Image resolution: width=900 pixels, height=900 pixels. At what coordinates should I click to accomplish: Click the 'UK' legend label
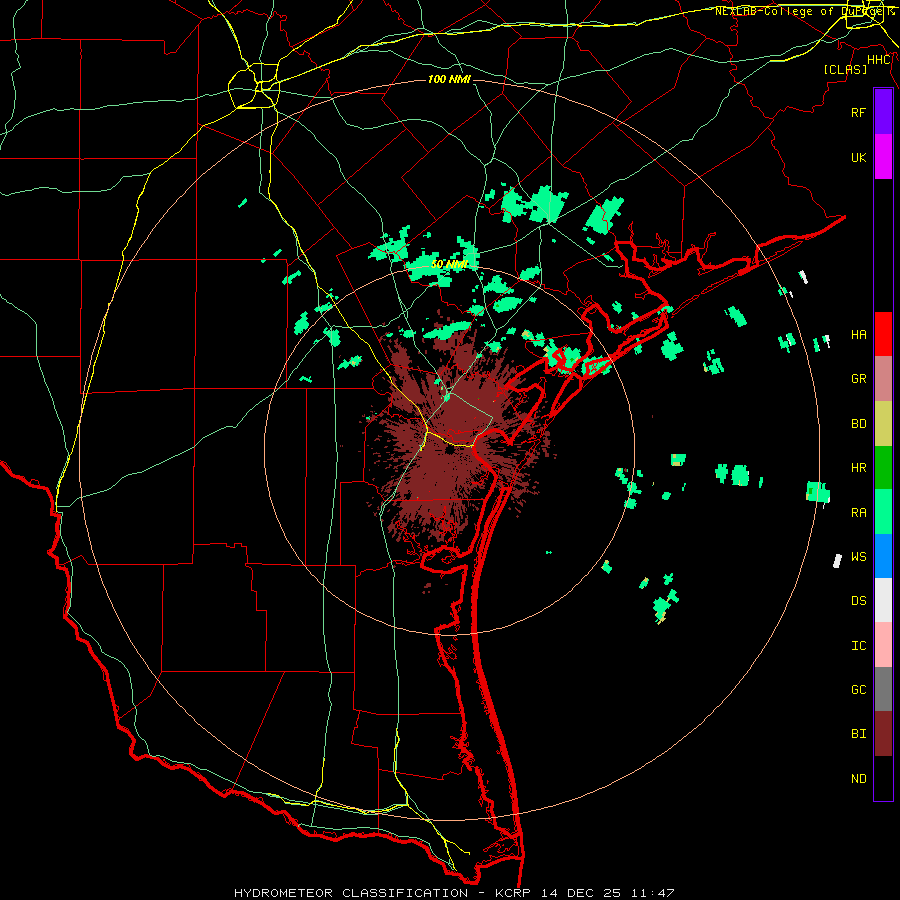858,157
